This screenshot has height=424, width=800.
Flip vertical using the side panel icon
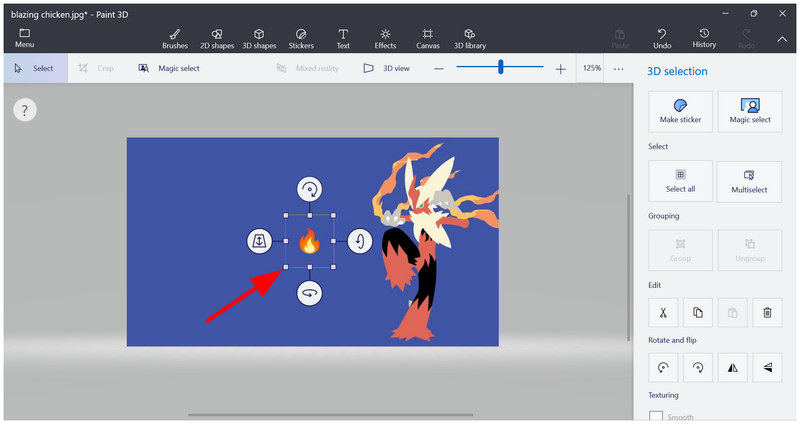767,367
